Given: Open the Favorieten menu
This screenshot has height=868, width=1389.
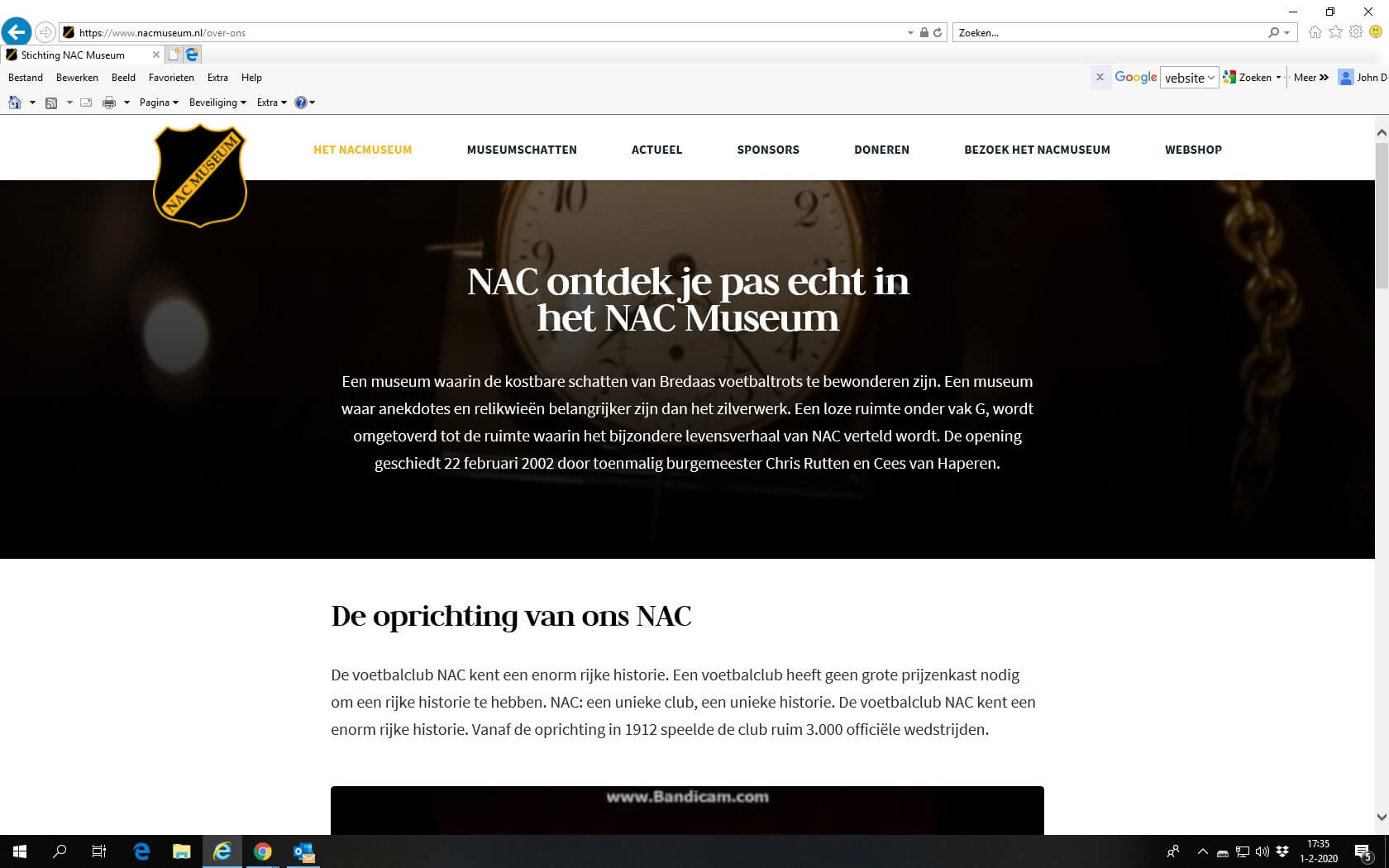Looking at the screenshot, I should pos(171,78).
